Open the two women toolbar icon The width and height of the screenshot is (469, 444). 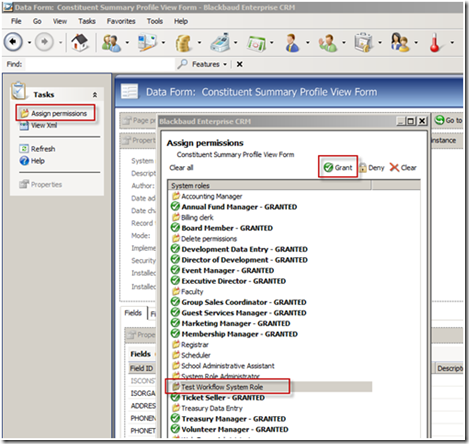coord(400,42)
